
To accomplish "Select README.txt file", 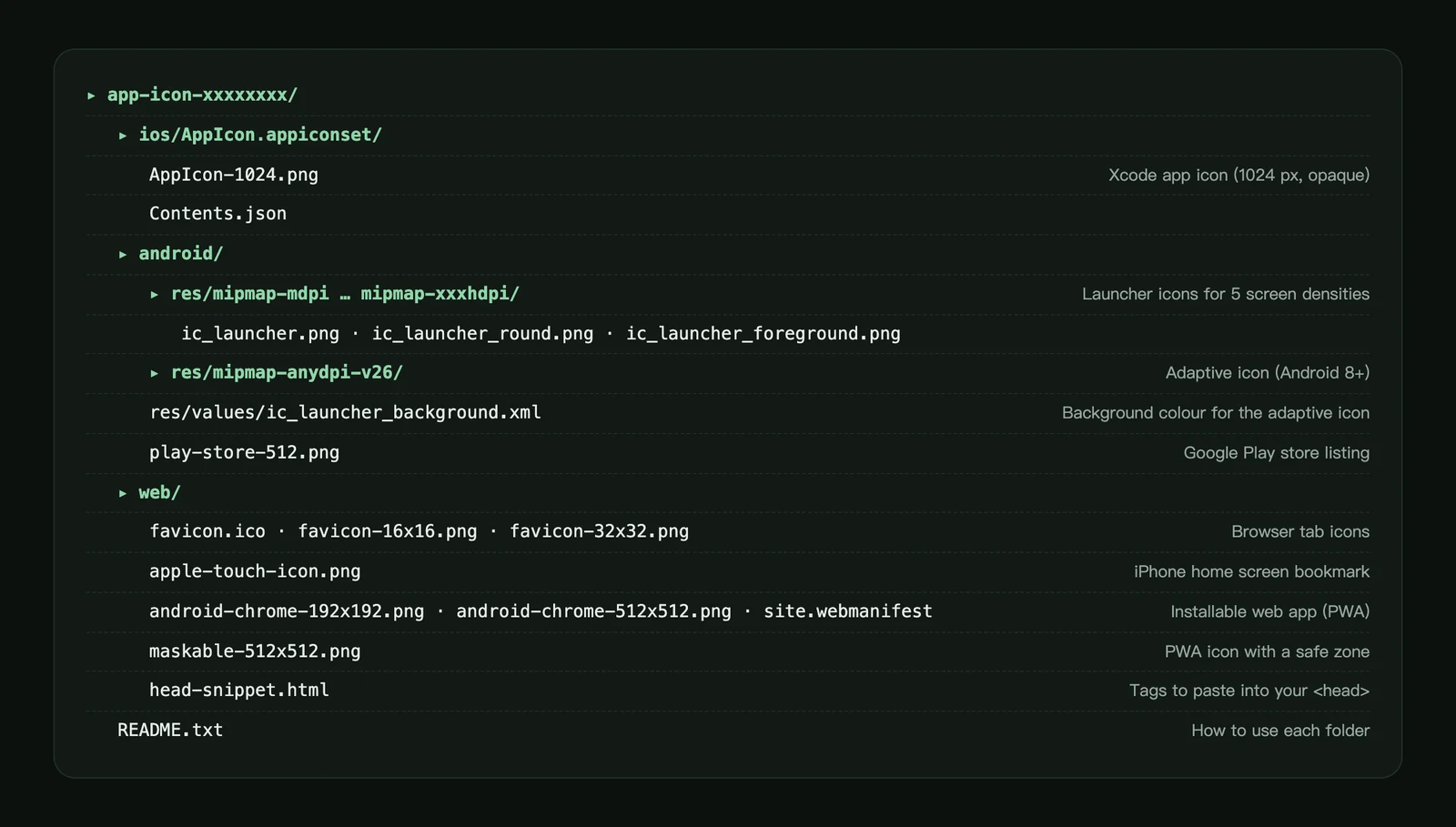I will [x=170, y=731].
